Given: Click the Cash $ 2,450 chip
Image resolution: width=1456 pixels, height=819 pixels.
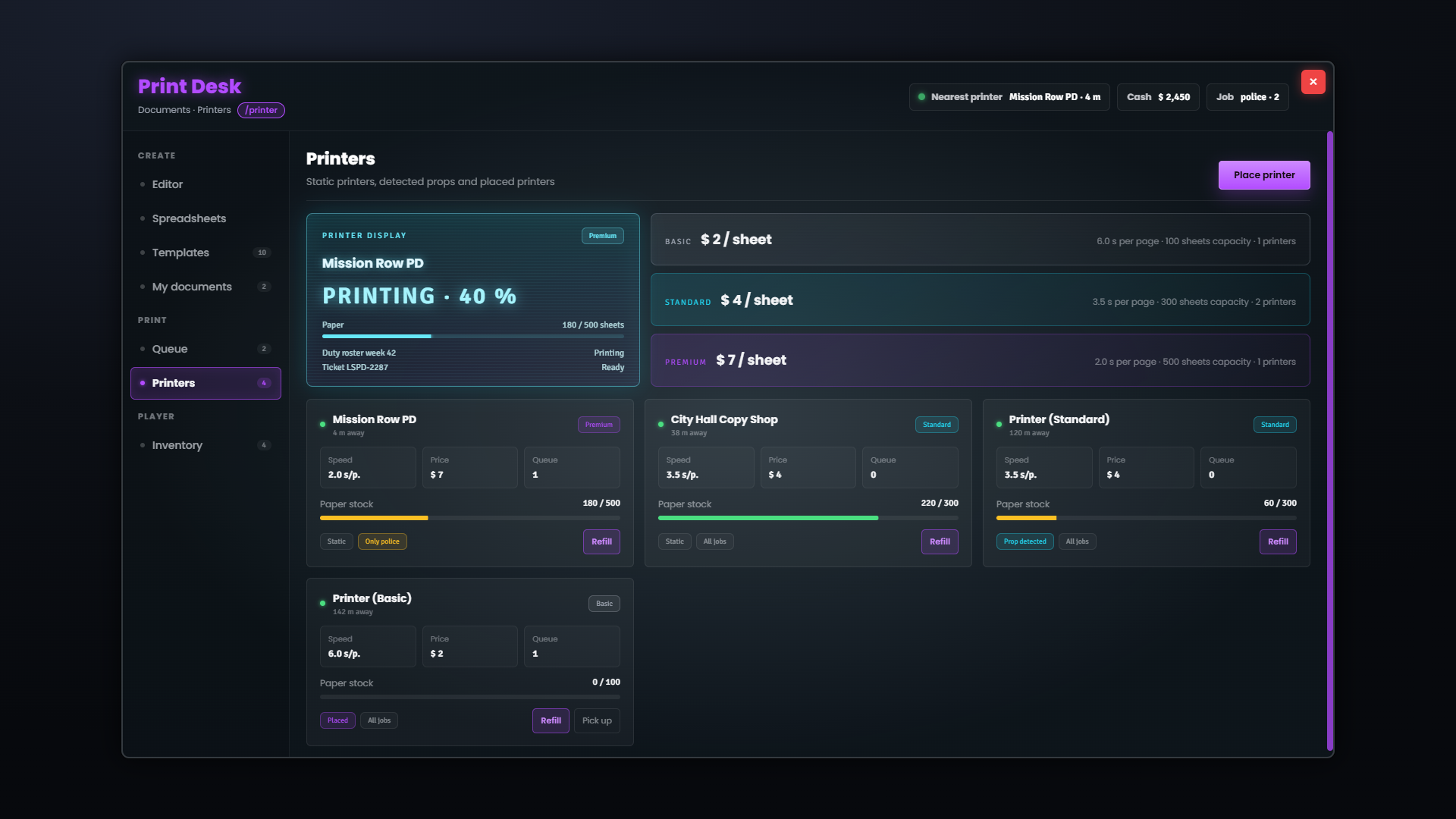Looking at the screenshot, I should (1158, 97).
